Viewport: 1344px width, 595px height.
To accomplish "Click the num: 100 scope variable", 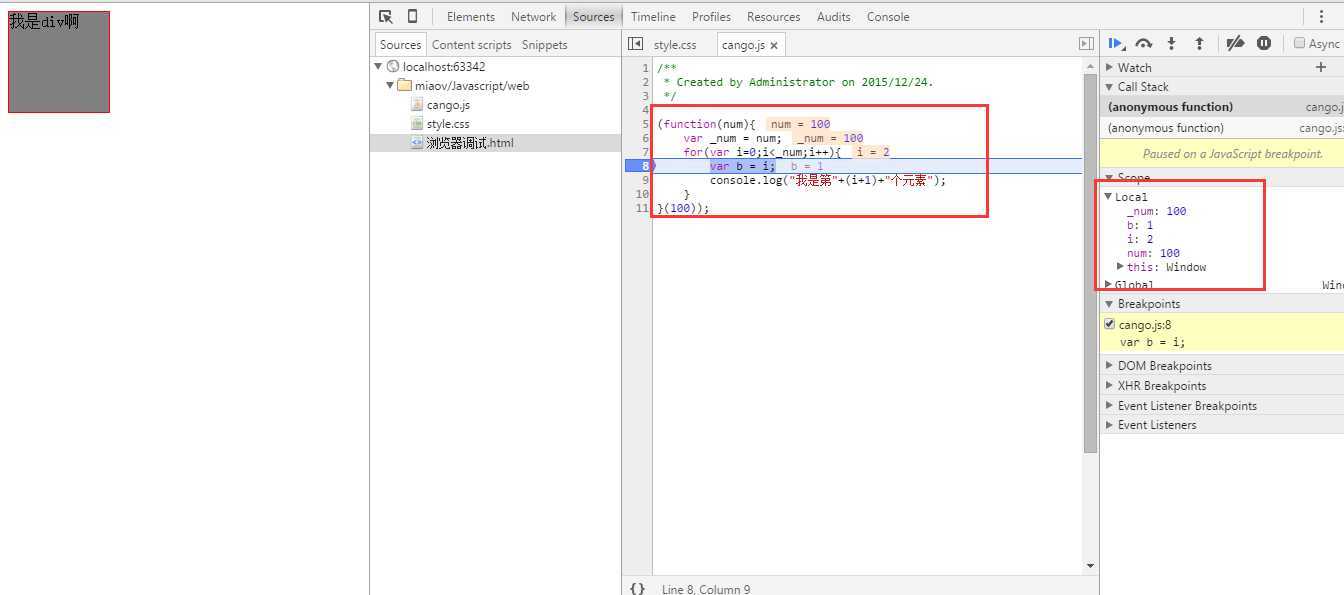I will 1153,253.
